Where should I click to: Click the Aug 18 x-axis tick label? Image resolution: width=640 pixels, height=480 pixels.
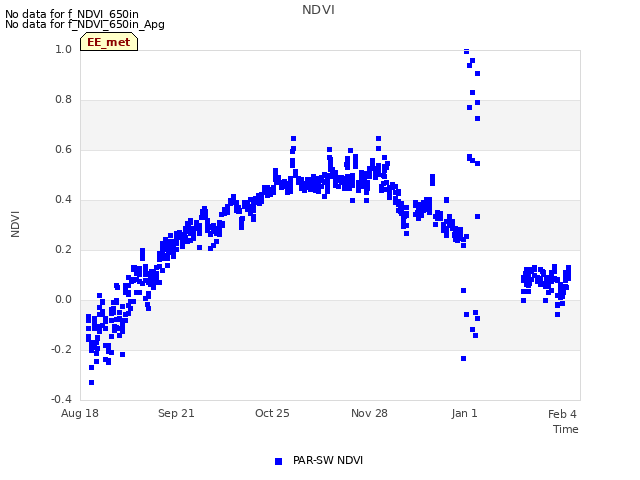tap(80, 413)
